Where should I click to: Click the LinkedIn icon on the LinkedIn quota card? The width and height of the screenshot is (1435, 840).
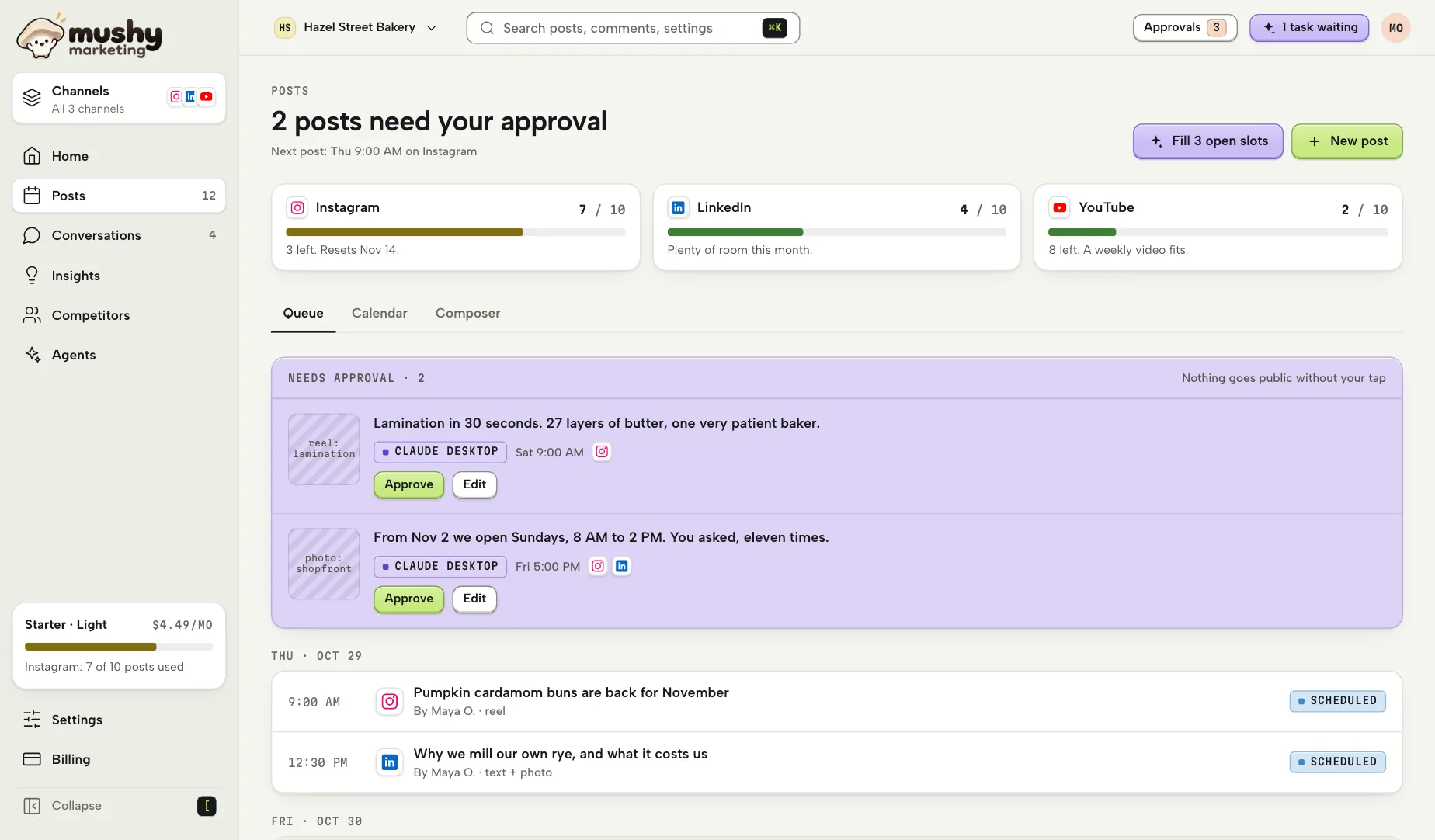[x=678, y=208]
